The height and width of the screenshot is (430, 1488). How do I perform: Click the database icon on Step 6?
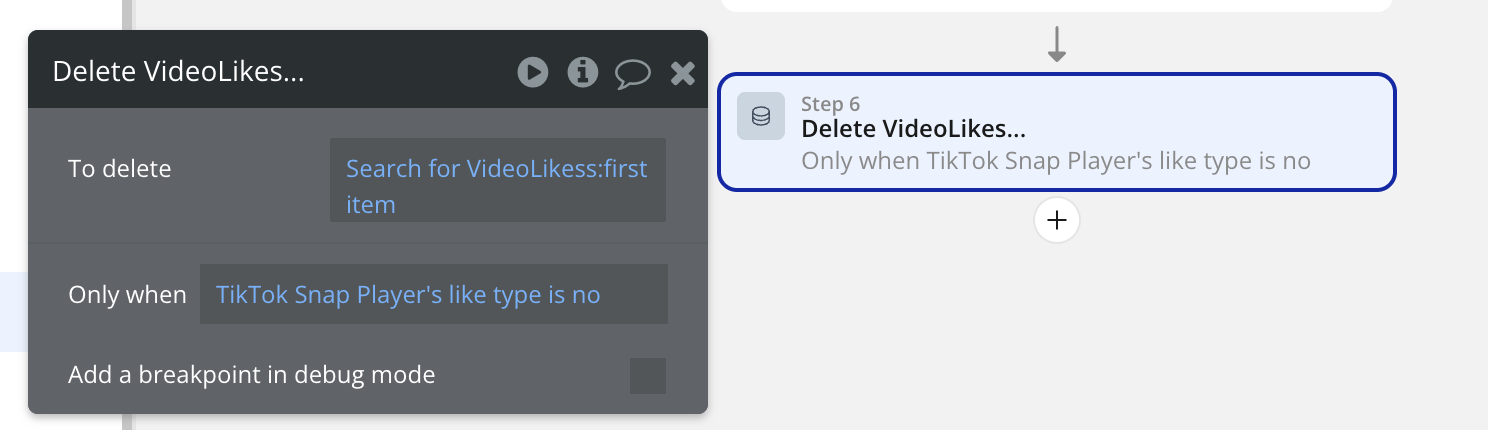(x=761, y=117)
